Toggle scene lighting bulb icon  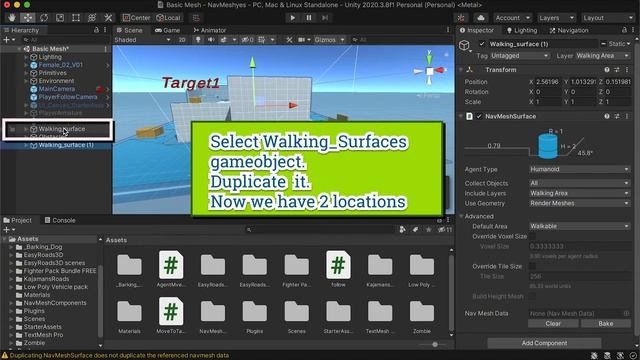pos(198,40)
